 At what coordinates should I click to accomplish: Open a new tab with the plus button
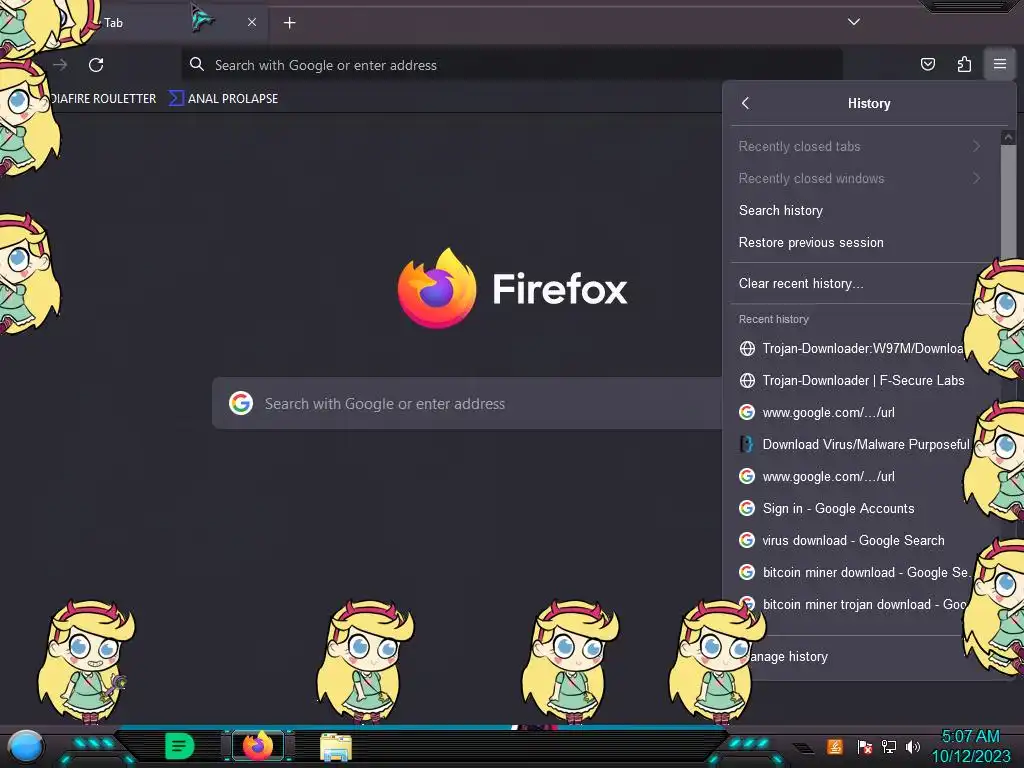pos(289,23)
